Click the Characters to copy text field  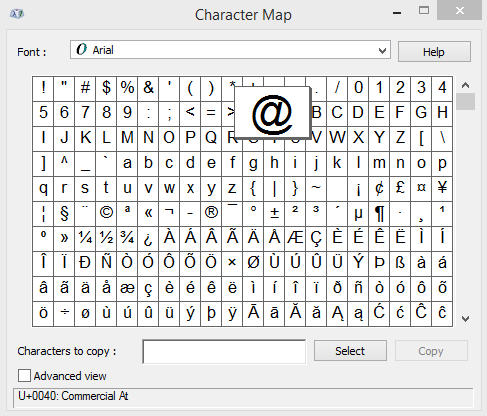tap(224, 352)
